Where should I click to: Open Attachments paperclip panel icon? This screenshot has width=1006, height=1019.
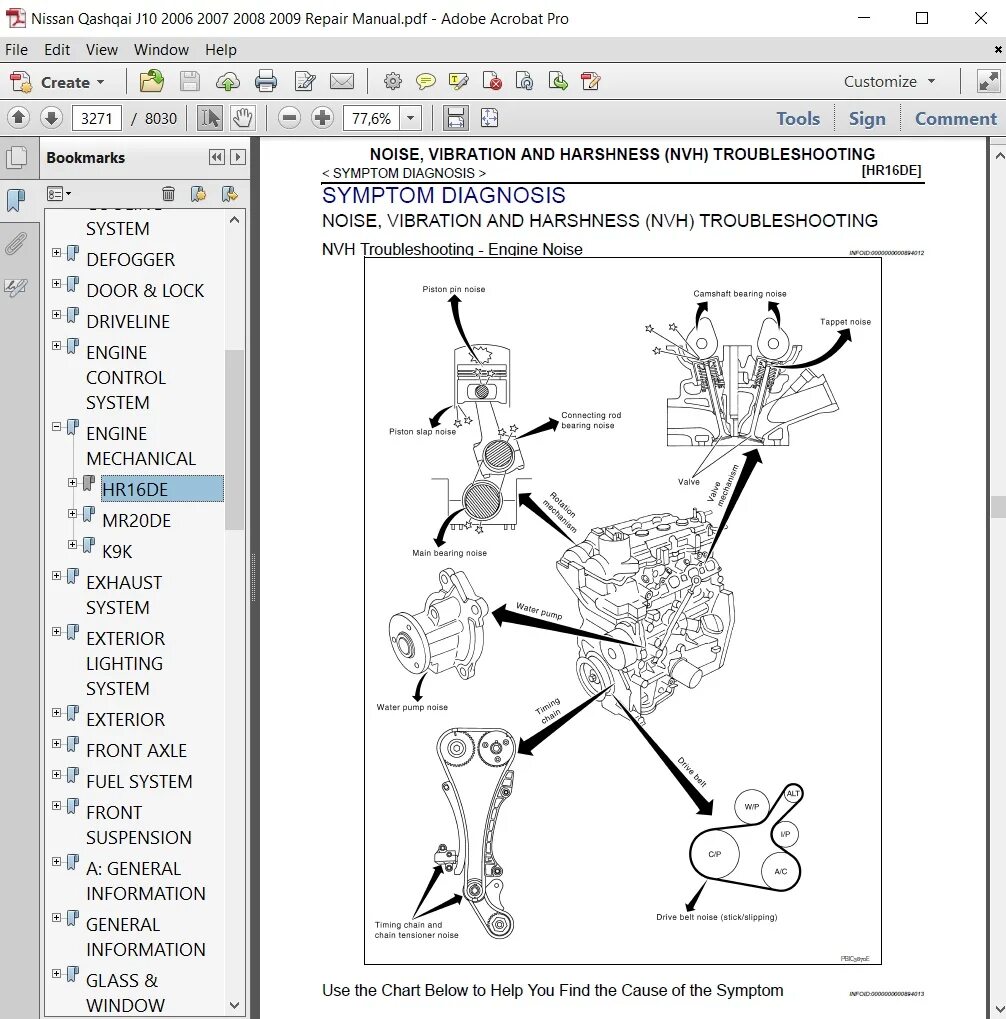(x=16, y=244)
